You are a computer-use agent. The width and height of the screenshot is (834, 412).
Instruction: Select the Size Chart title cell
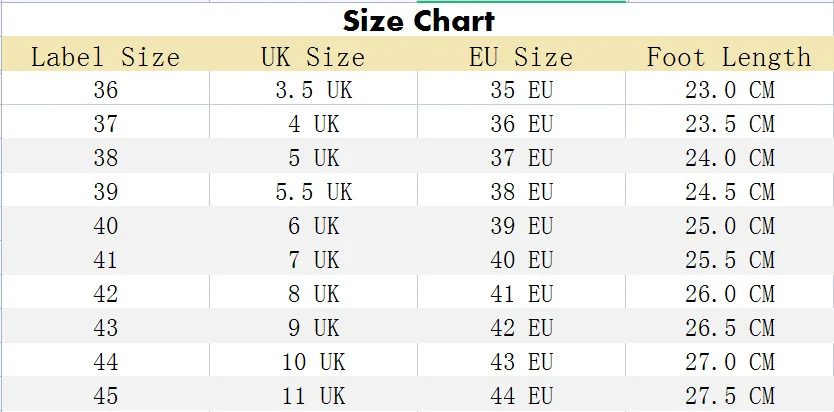click(x=418, y=20)
